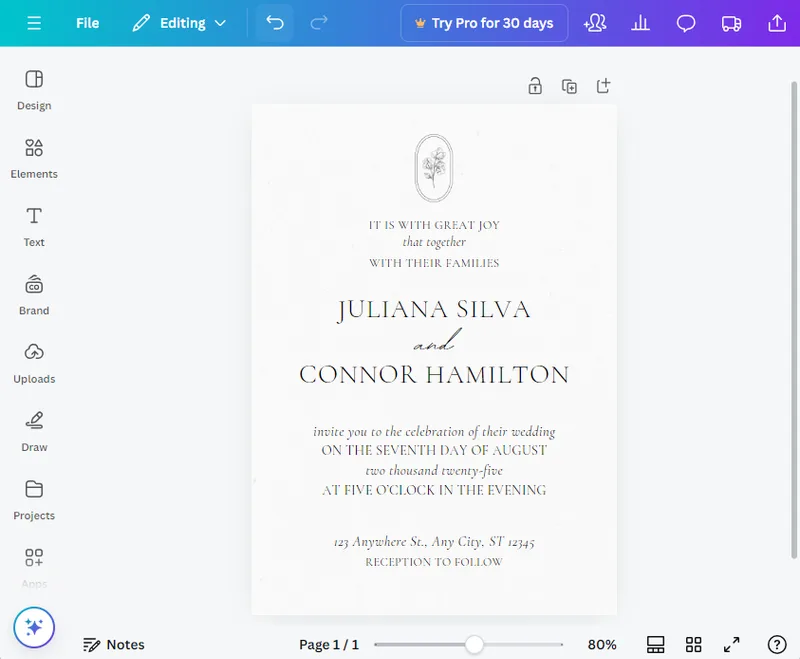Open the Canva AI assistant
Screen dimensions: 800x659
[x=33, y=627]
